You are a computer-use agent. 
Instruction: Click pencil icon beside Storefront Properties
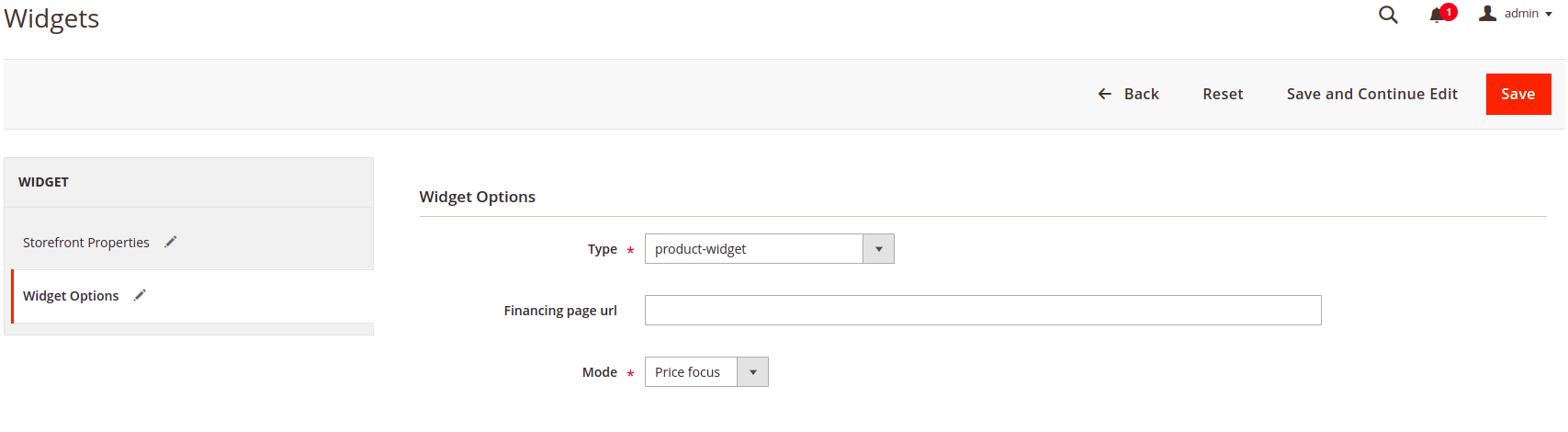pyautogui.click(x=171, y=242)
